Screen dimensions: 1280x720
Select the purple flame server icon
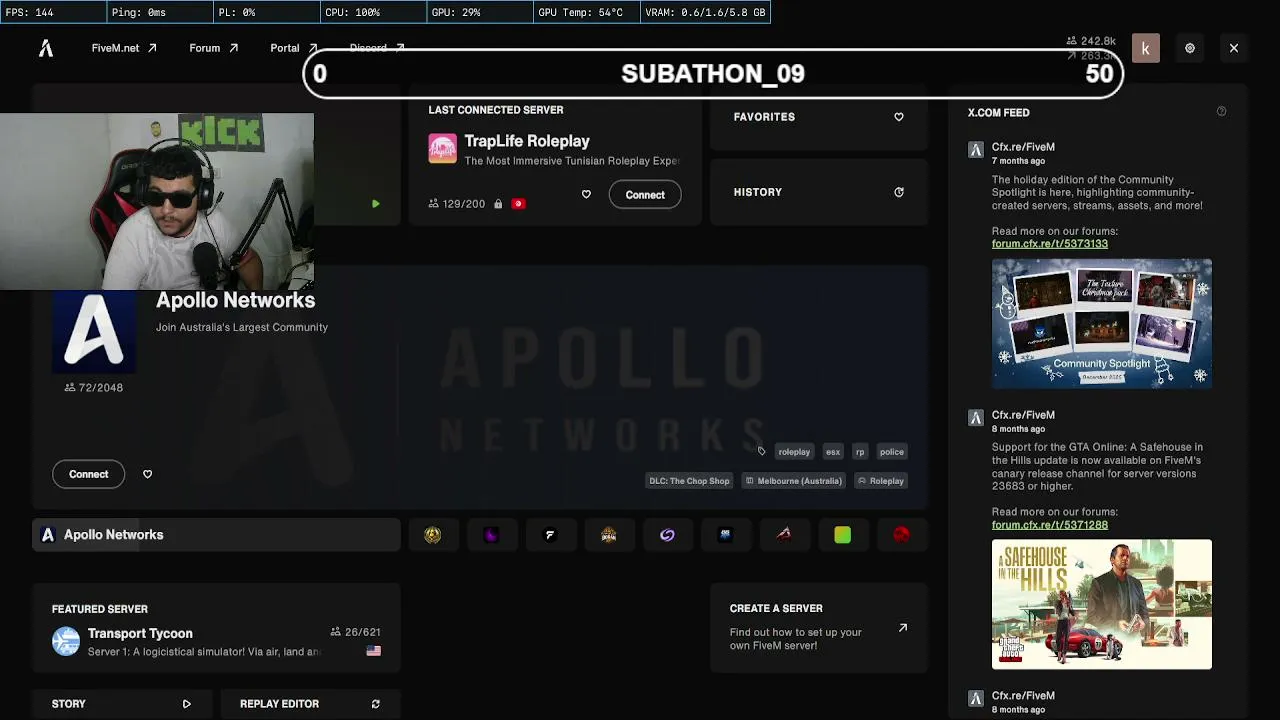(491, 535)
